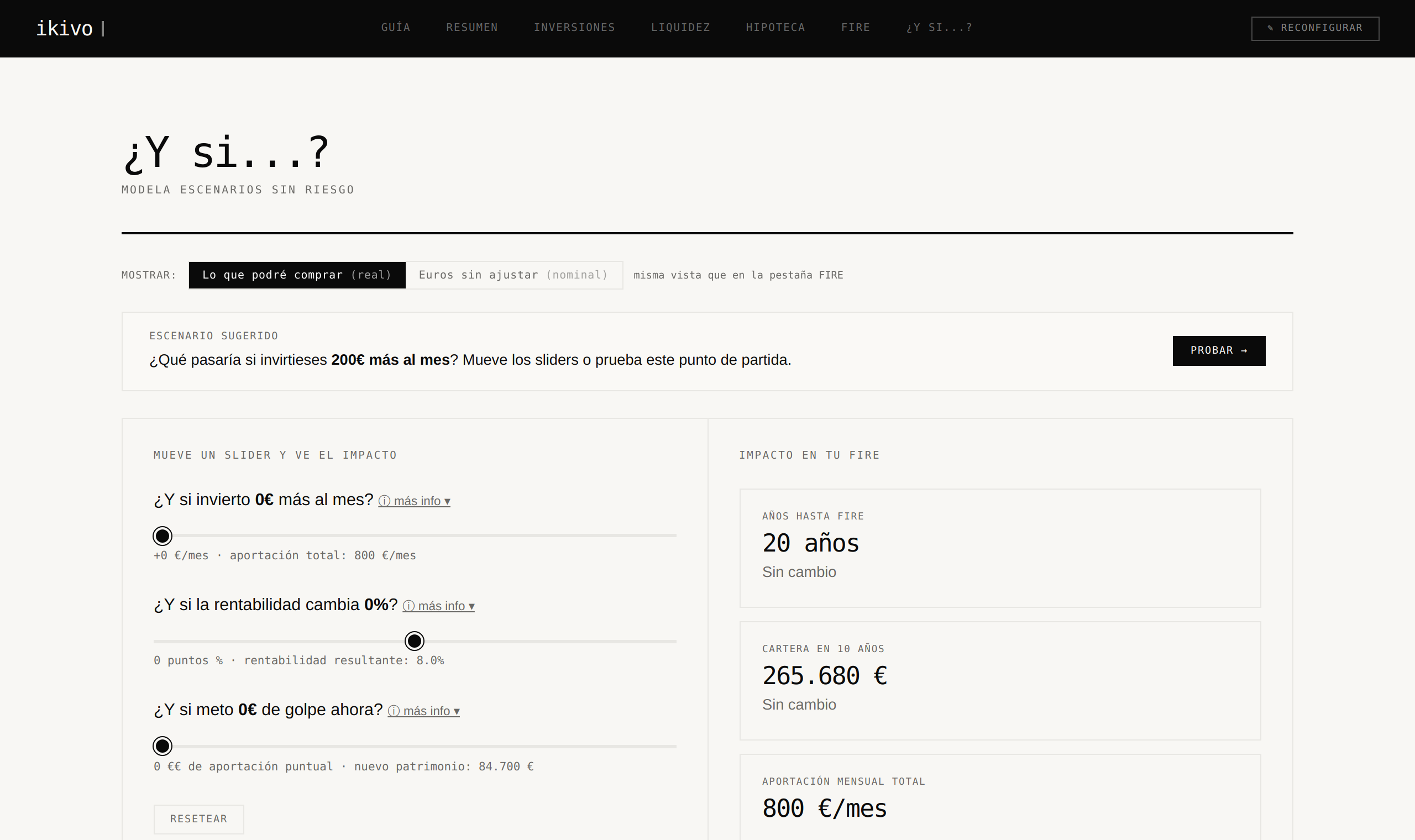Click the RECONFIGURAR button
1415x840 pixels.
[x=1315, y=28]
